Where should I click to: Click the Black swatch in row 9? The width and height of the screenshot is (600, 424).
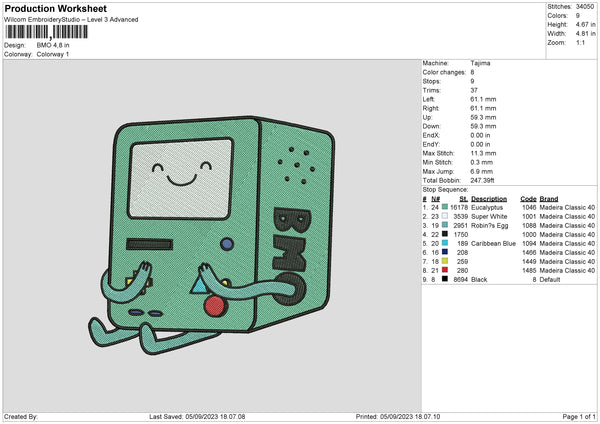445,279
